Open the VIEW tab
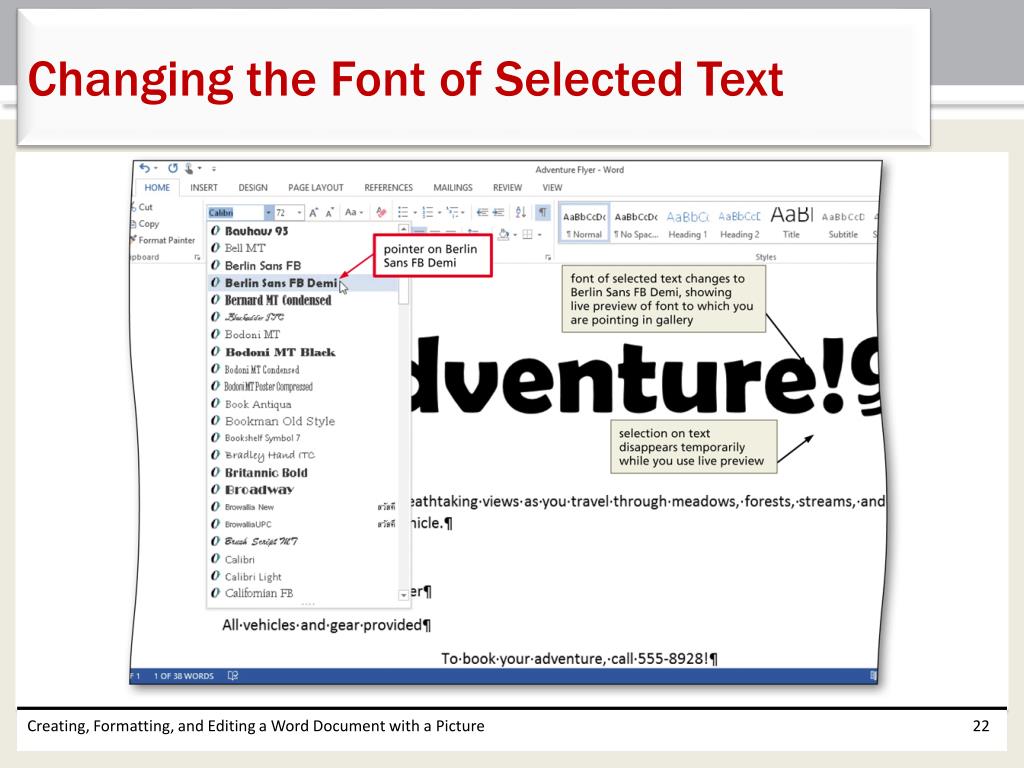 (552, 187)
